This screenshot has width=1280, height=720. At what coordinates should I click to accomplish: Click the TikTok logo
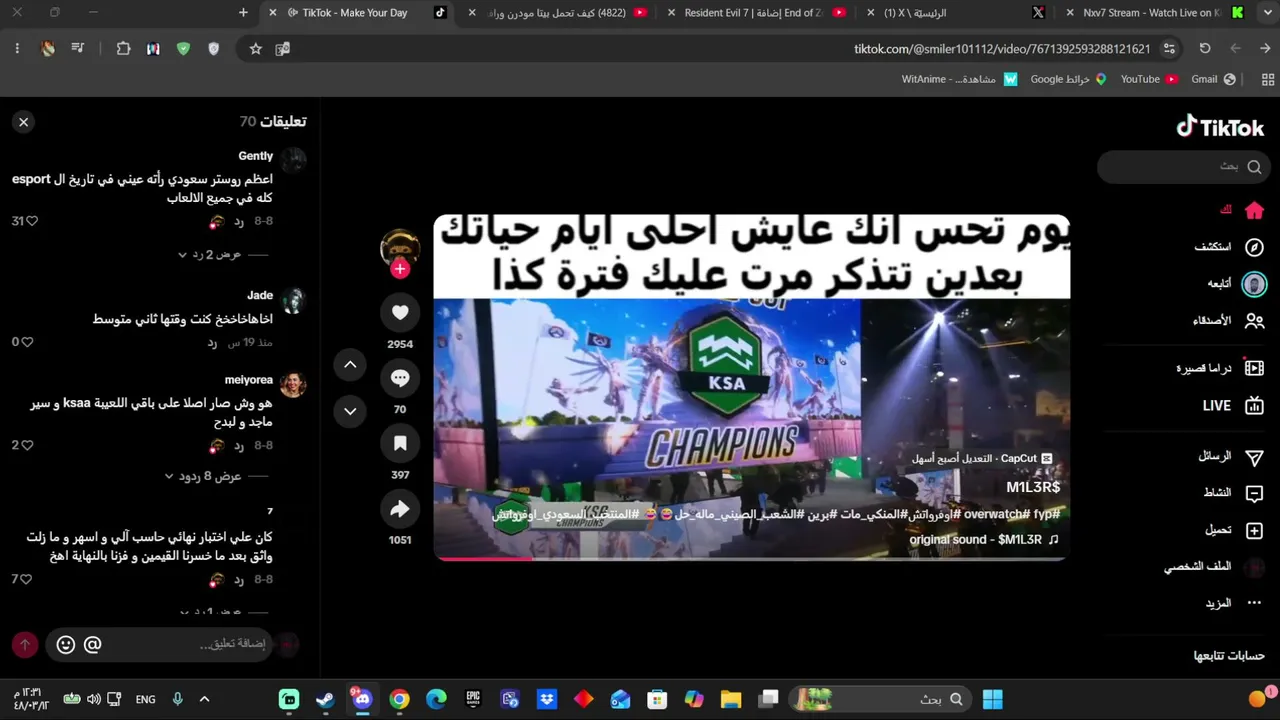tap(1220, 127)
